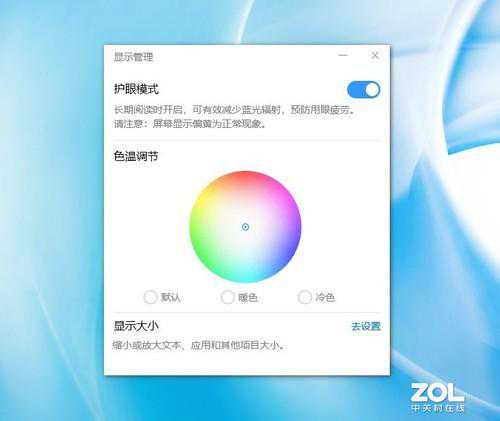The width and height of the screenshot is (500, 421).
Task: Click the 显示管理 window title
Action: coord(133,57)
